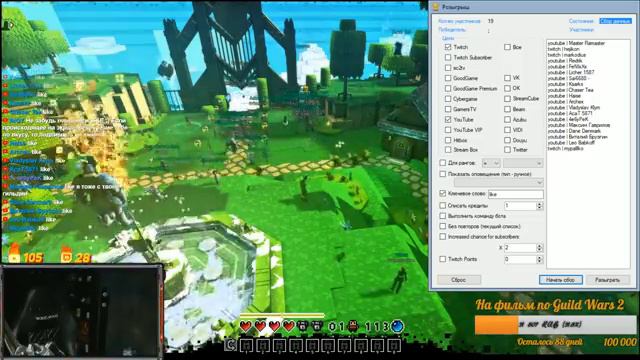The width and height of the screenshot is (640, 360).
Task: Click the multiplier field showing 2
Action: [520, 248]
